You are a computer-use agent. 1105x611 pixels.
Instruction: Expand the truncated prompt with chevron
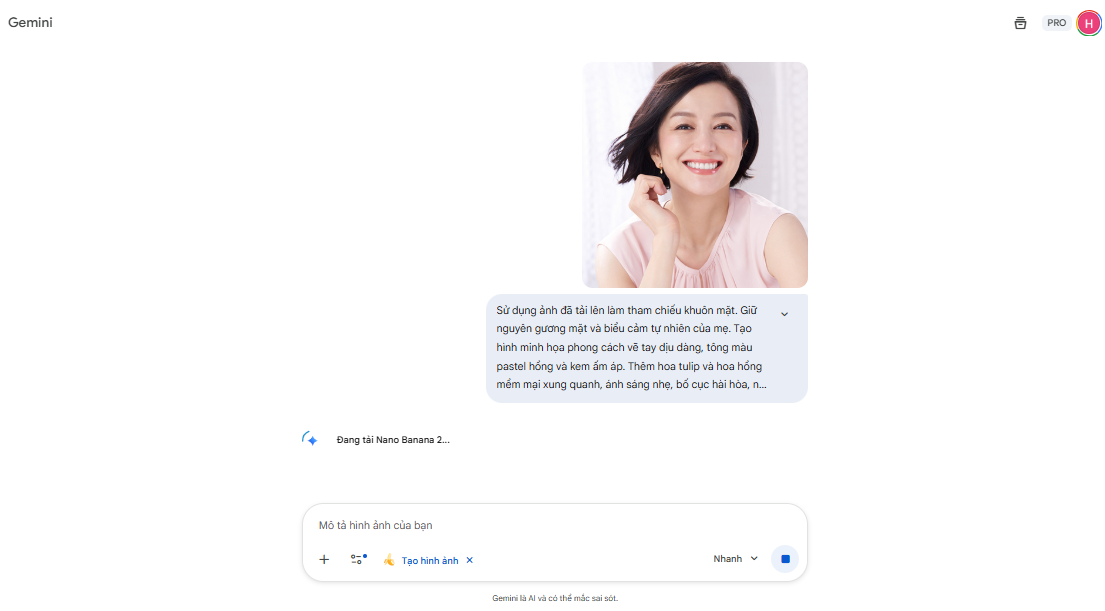point(784,314)
